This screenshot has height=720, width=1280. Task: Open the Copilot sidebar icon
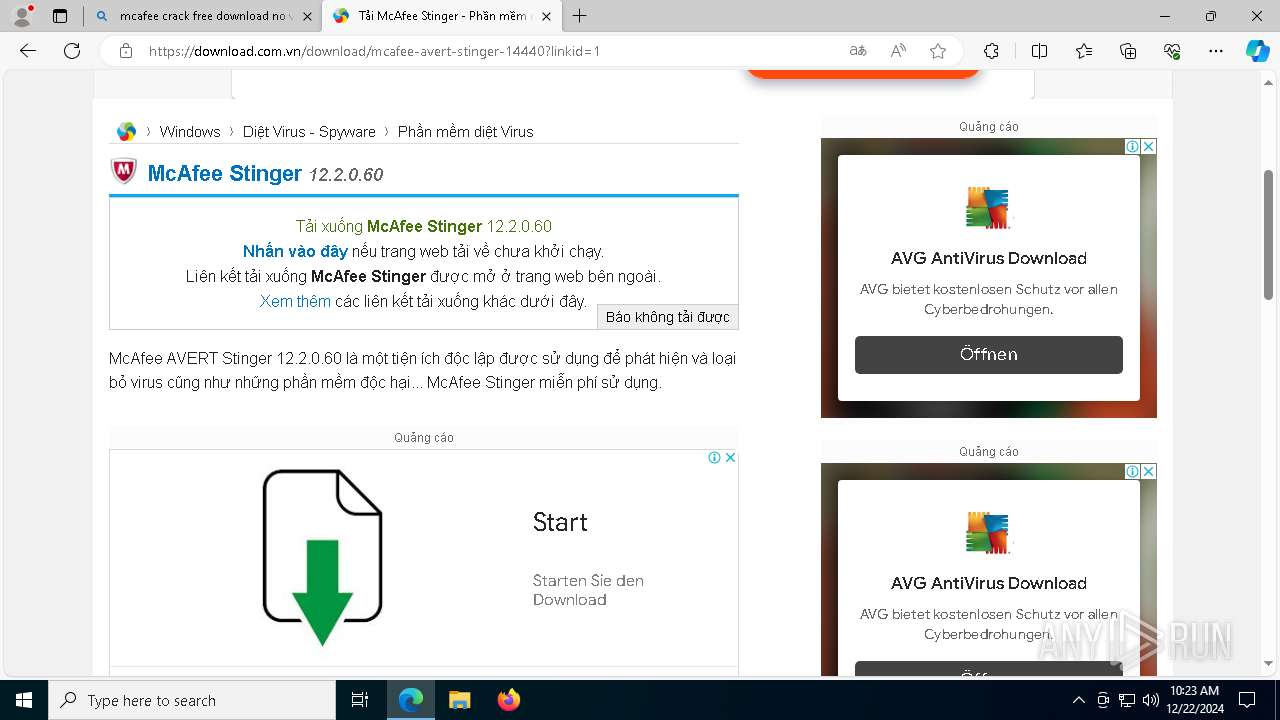click(1257, 51)
